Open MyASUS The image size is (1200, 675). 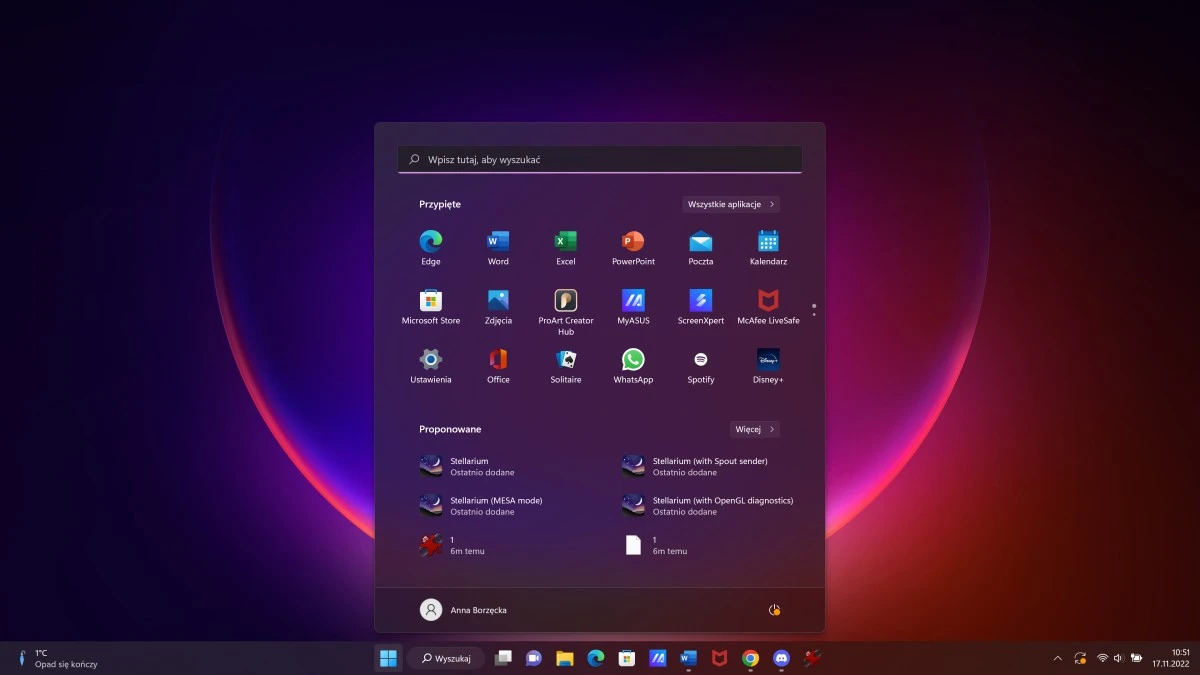[633, 305]
